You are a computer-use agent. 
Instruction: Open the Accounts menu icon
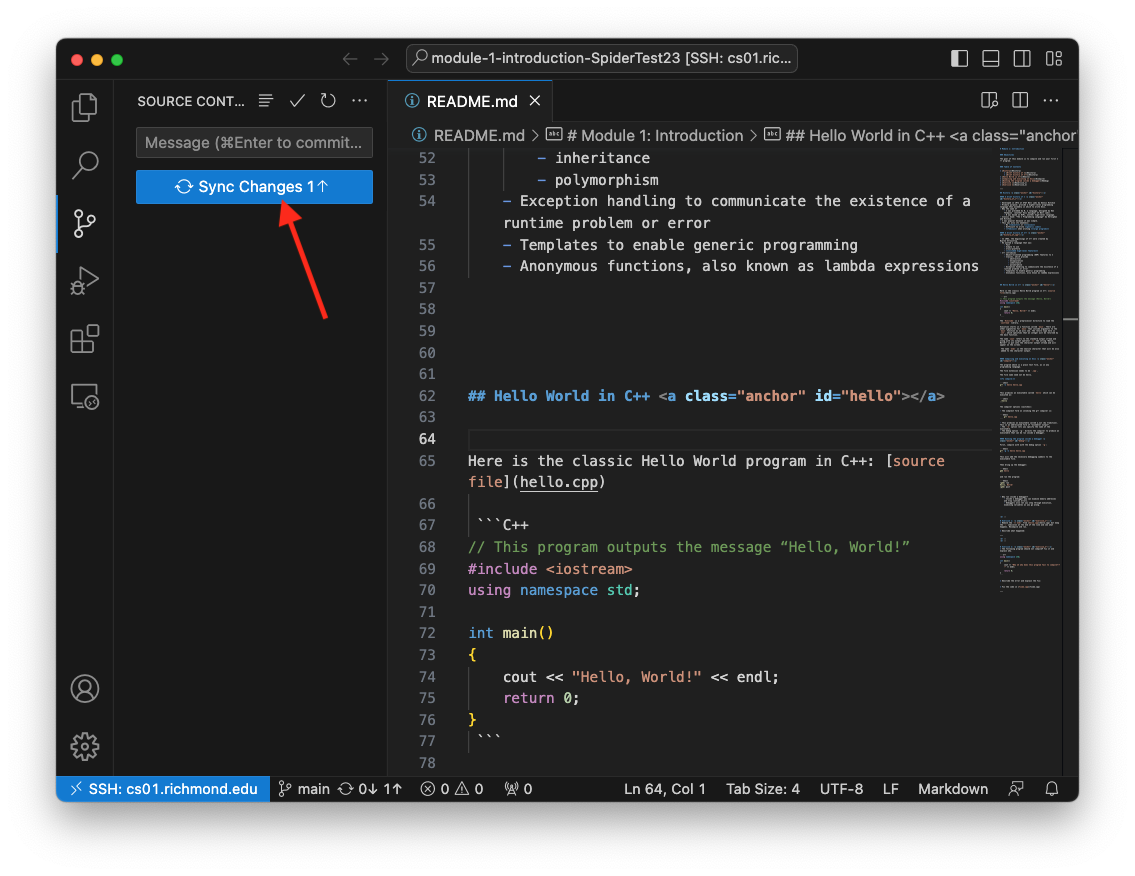85,688
